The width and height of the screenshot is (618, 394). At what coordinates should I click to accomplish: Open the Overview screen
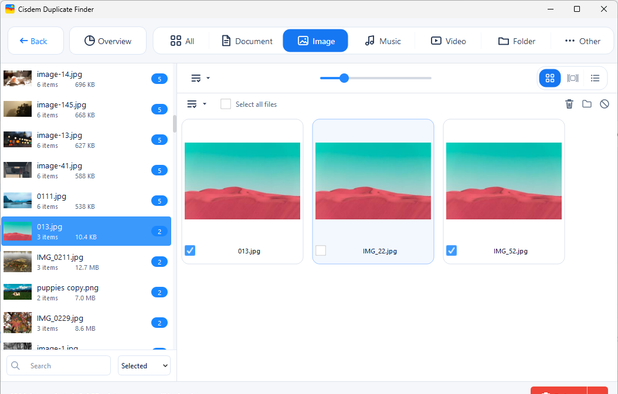[x=108, y=41]
